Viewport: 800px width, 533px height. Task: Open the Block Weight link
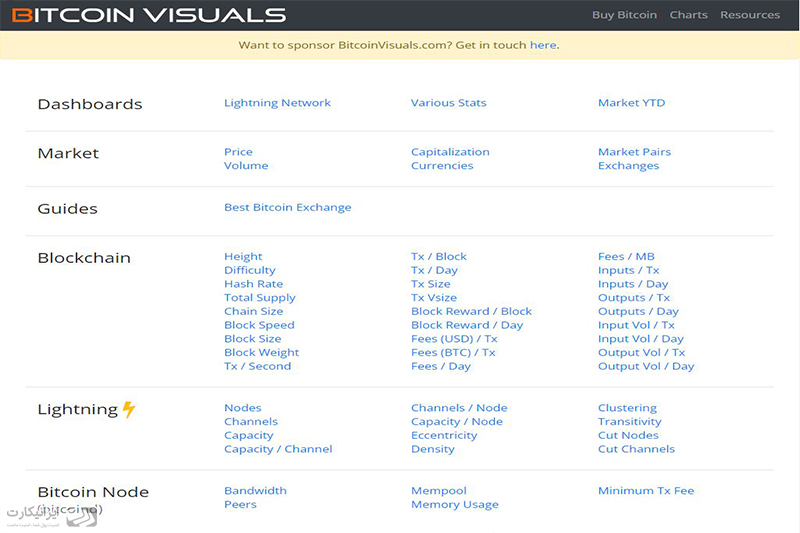click(x=261, y=353)
